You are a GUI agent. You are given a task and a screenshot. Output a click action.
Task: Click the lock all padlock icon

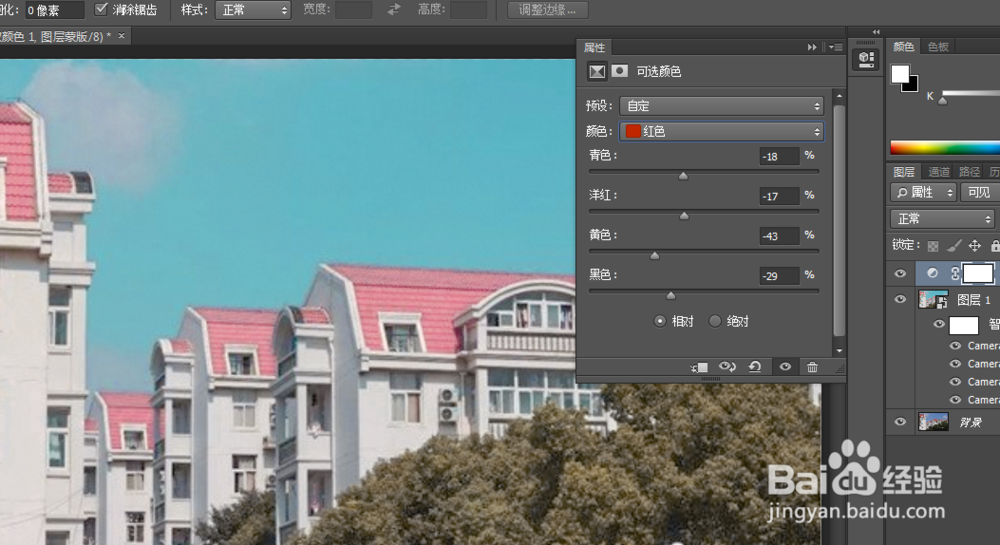pyautogui.click(x=995, y=245)
